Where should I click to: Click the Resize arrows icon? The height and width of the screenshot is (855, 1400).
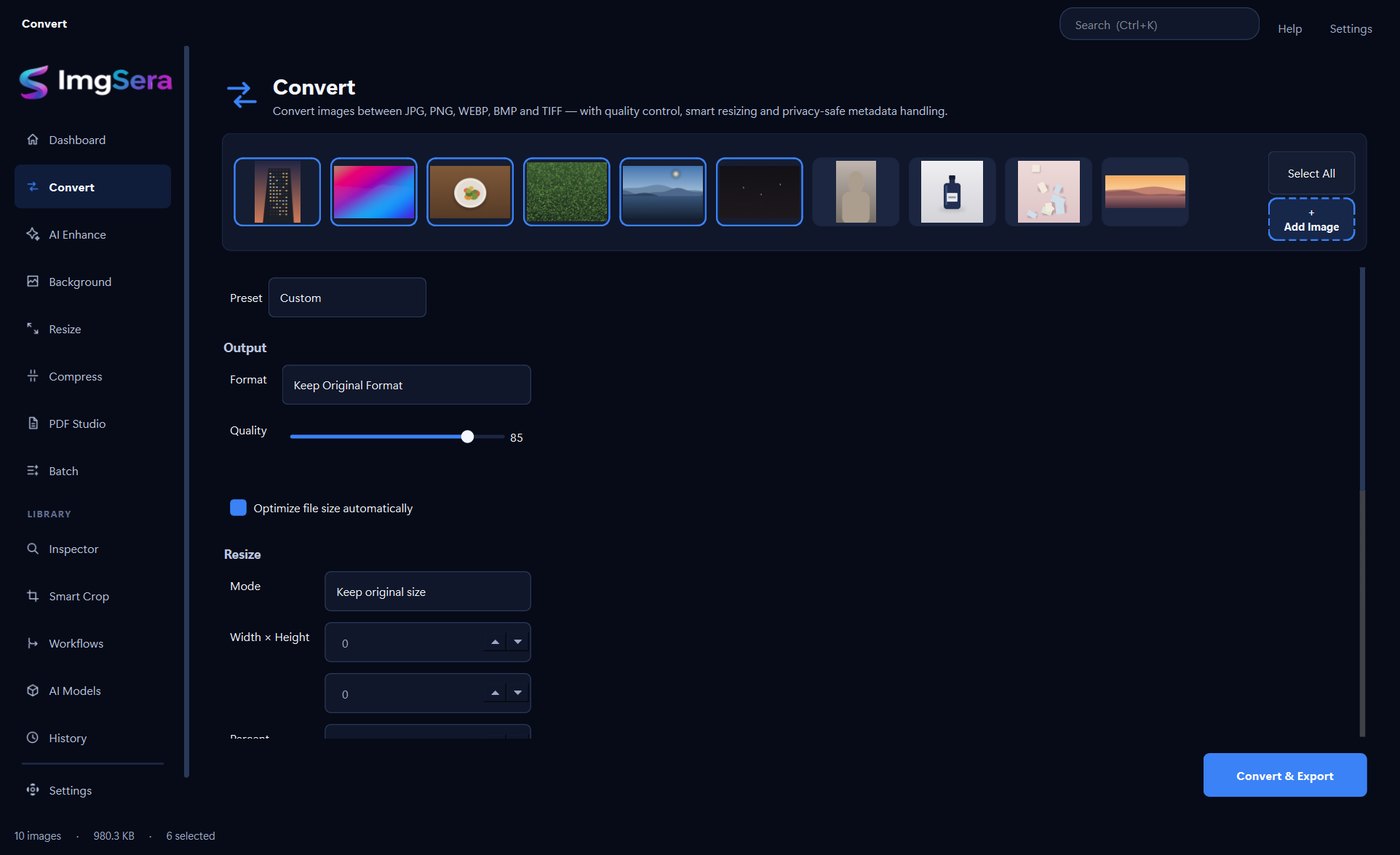(33, 329)
